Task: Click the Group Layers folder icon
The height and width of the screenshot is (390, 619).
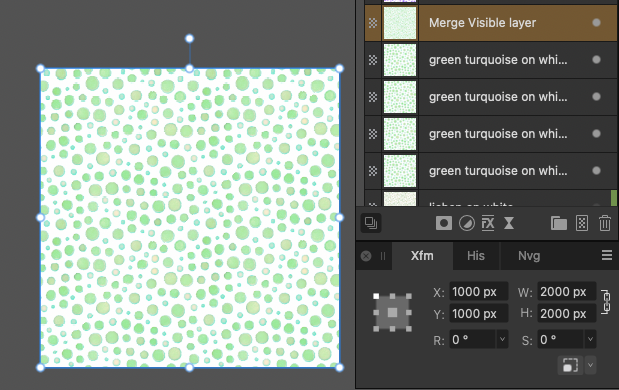Action: pyautogui.click(x=559, y=223)
